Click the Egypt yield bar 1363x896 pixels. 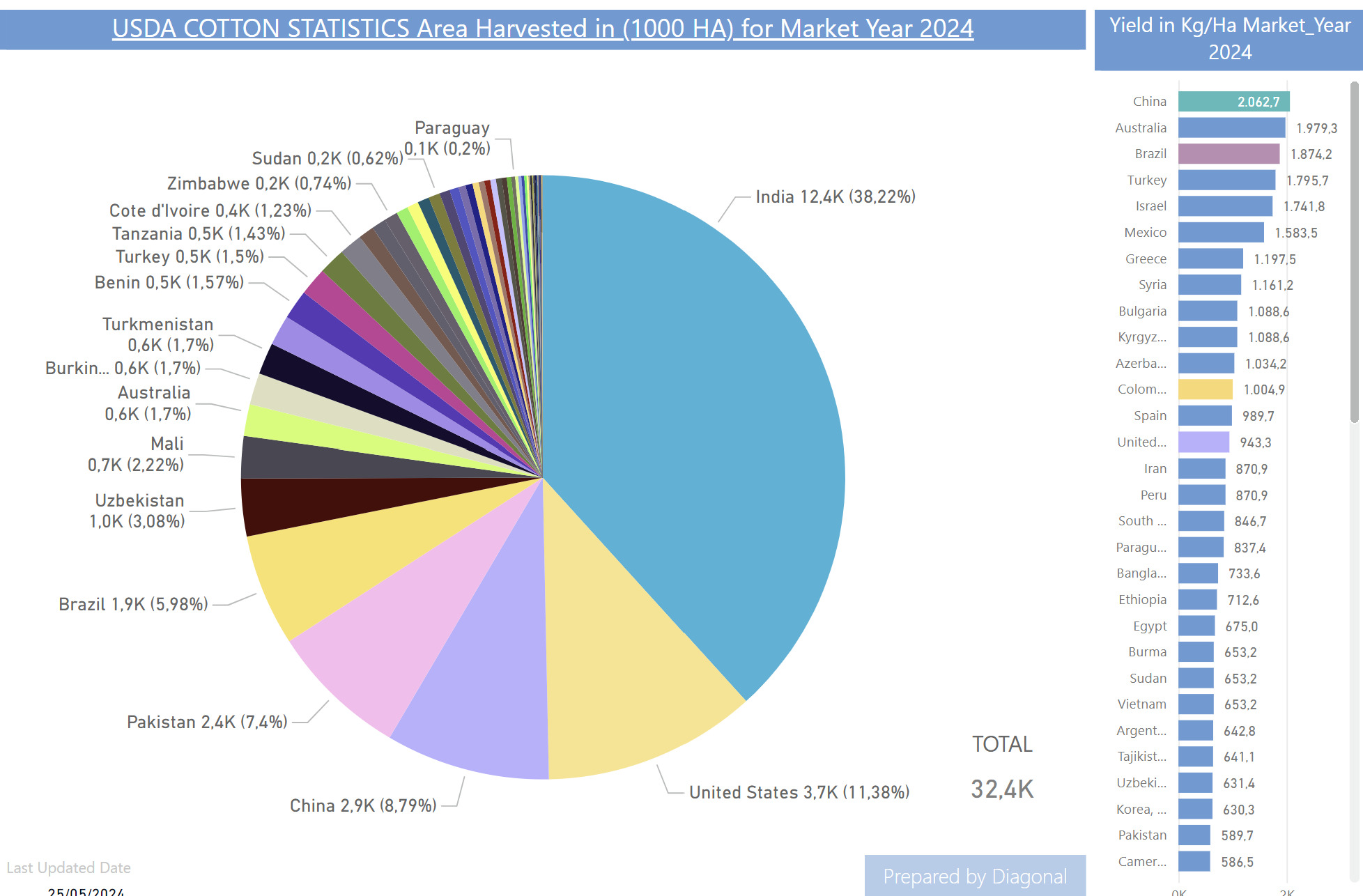click(x=1196, y=626)
